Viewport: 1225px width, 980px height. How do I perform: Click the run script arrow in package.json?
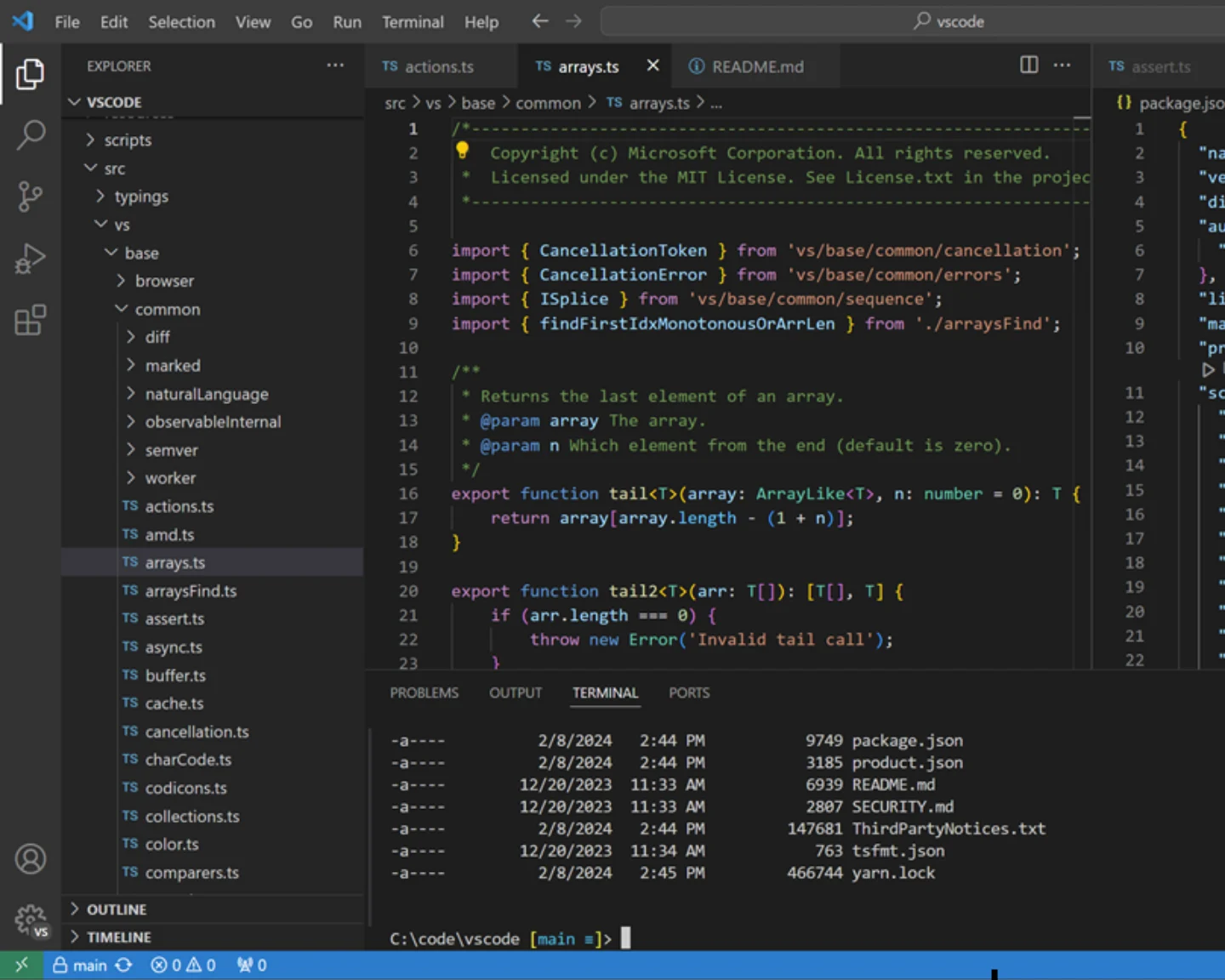point(1207,370)
